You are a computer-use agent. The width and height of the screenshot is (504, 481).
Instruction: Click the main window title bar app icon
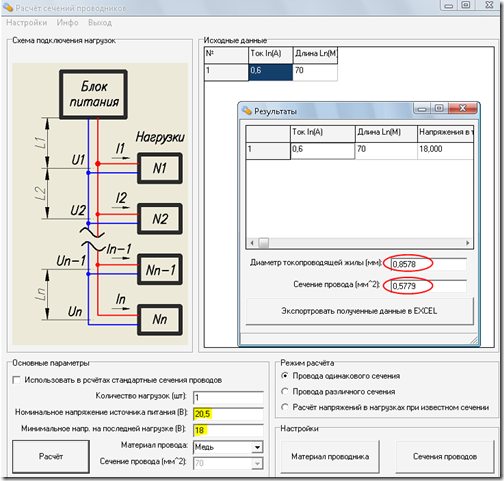click(8, 7)
